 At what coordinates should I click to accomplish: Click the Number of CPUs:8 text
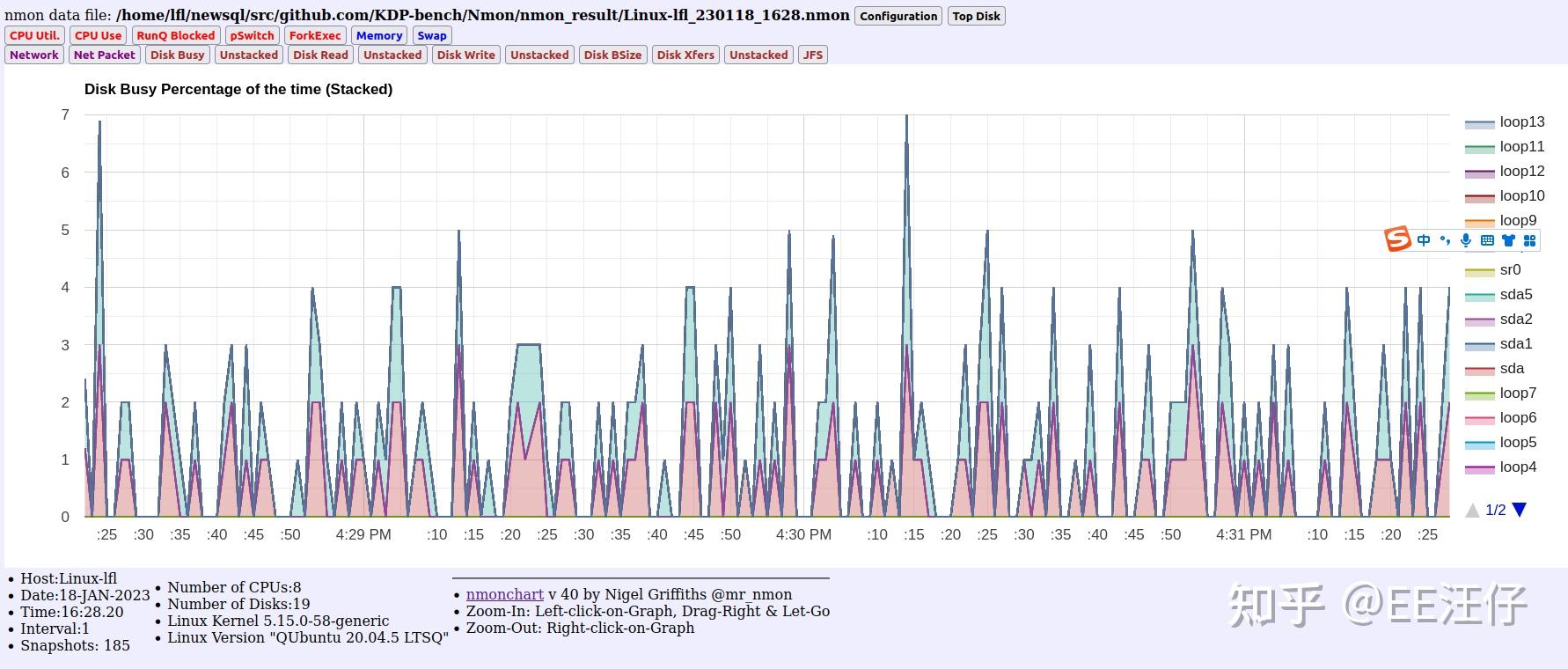click(x=234, y=587)
